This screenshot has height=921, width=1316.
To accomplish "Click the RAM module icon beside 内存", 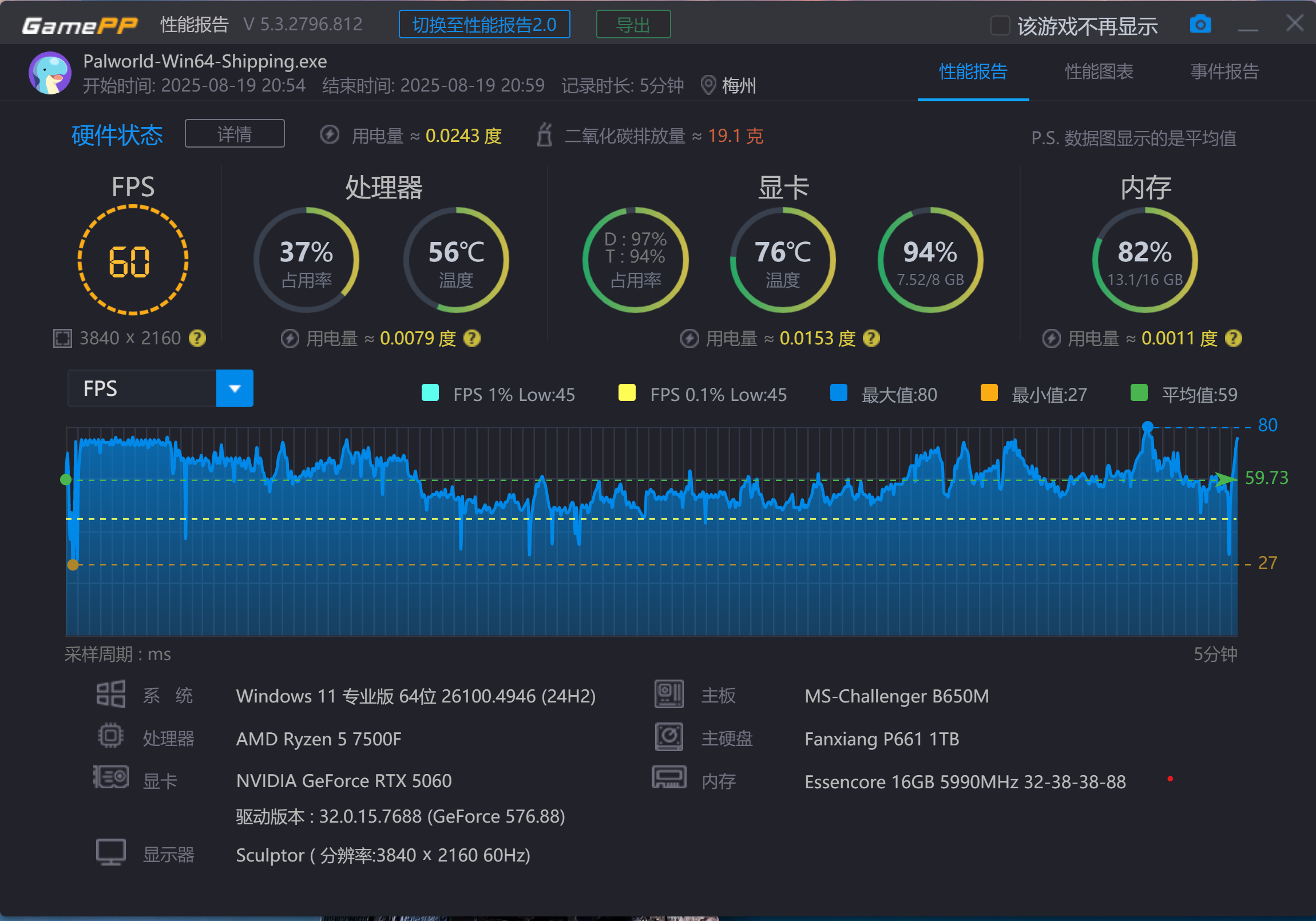I will 669,778.
